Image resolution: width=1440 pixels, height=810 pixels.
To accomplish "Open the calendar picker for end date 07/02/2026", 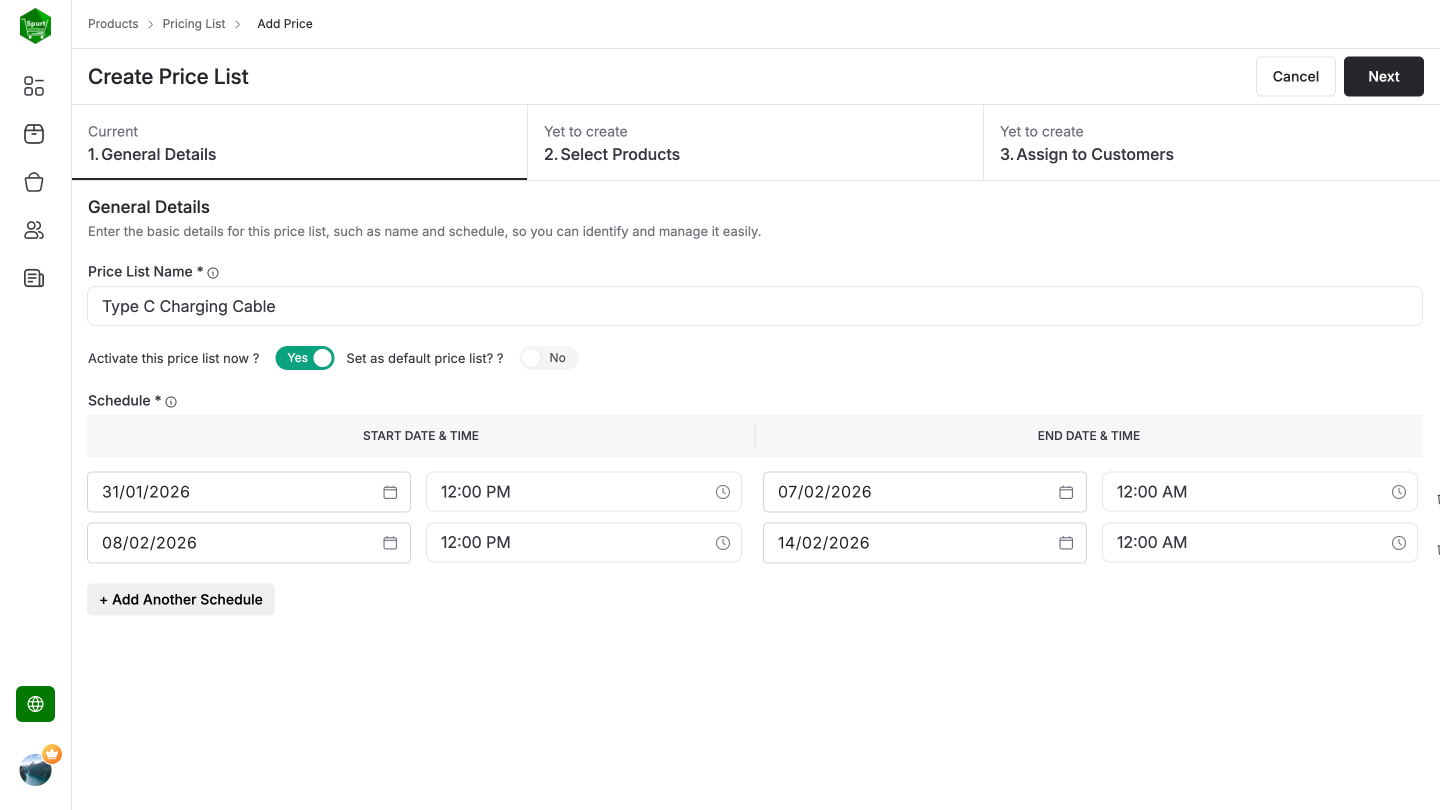I will tap(1065, 491).
